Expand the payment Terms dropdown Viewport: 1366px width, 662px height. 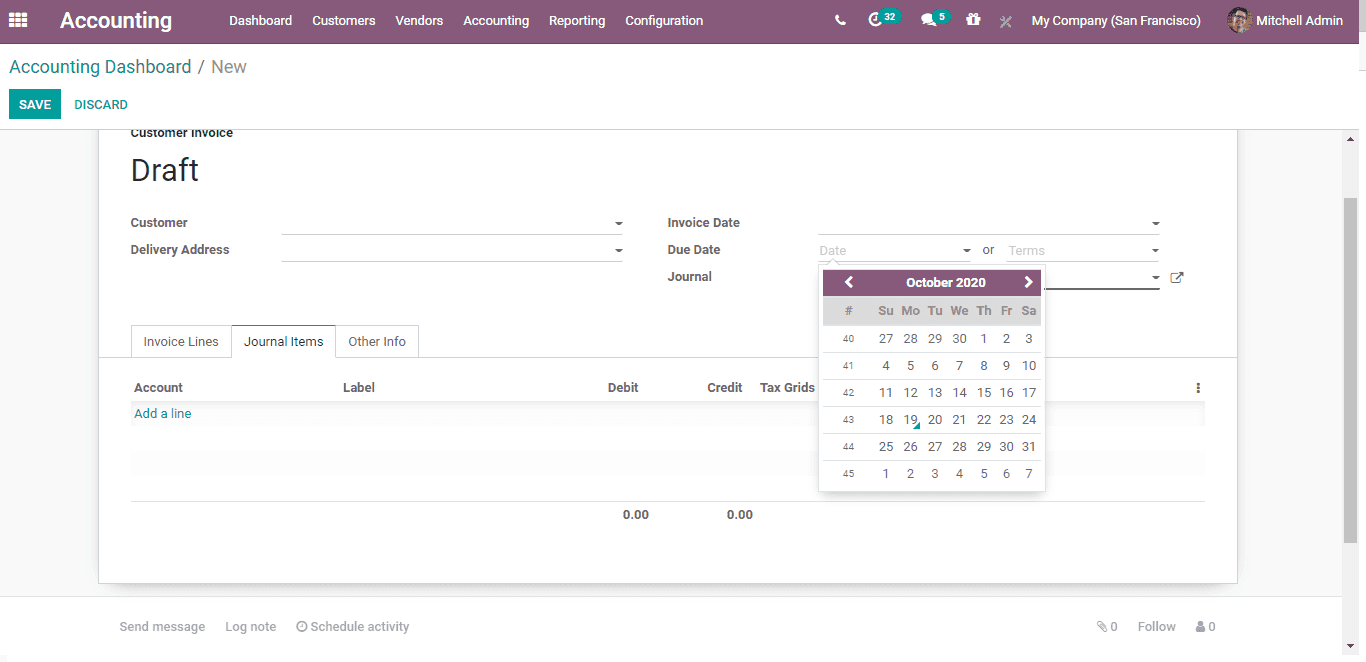pos(1155,251)
